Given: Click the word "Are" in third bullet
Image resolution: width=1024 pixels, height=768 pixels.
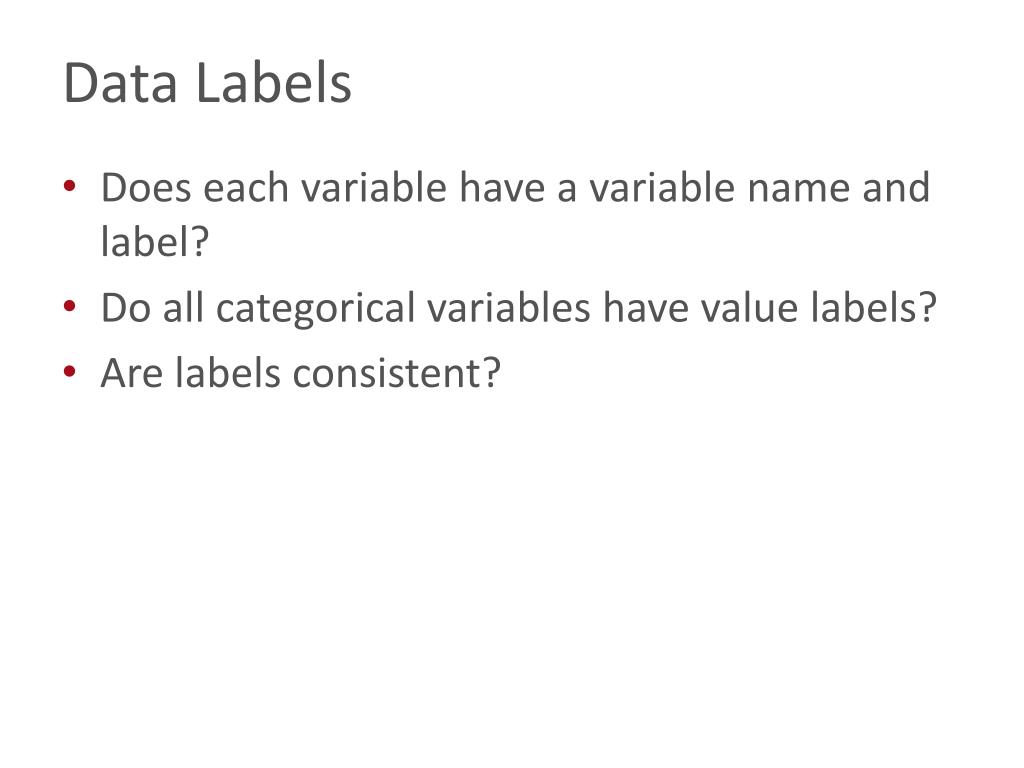Looking at the screenshot, I should 131,374.
